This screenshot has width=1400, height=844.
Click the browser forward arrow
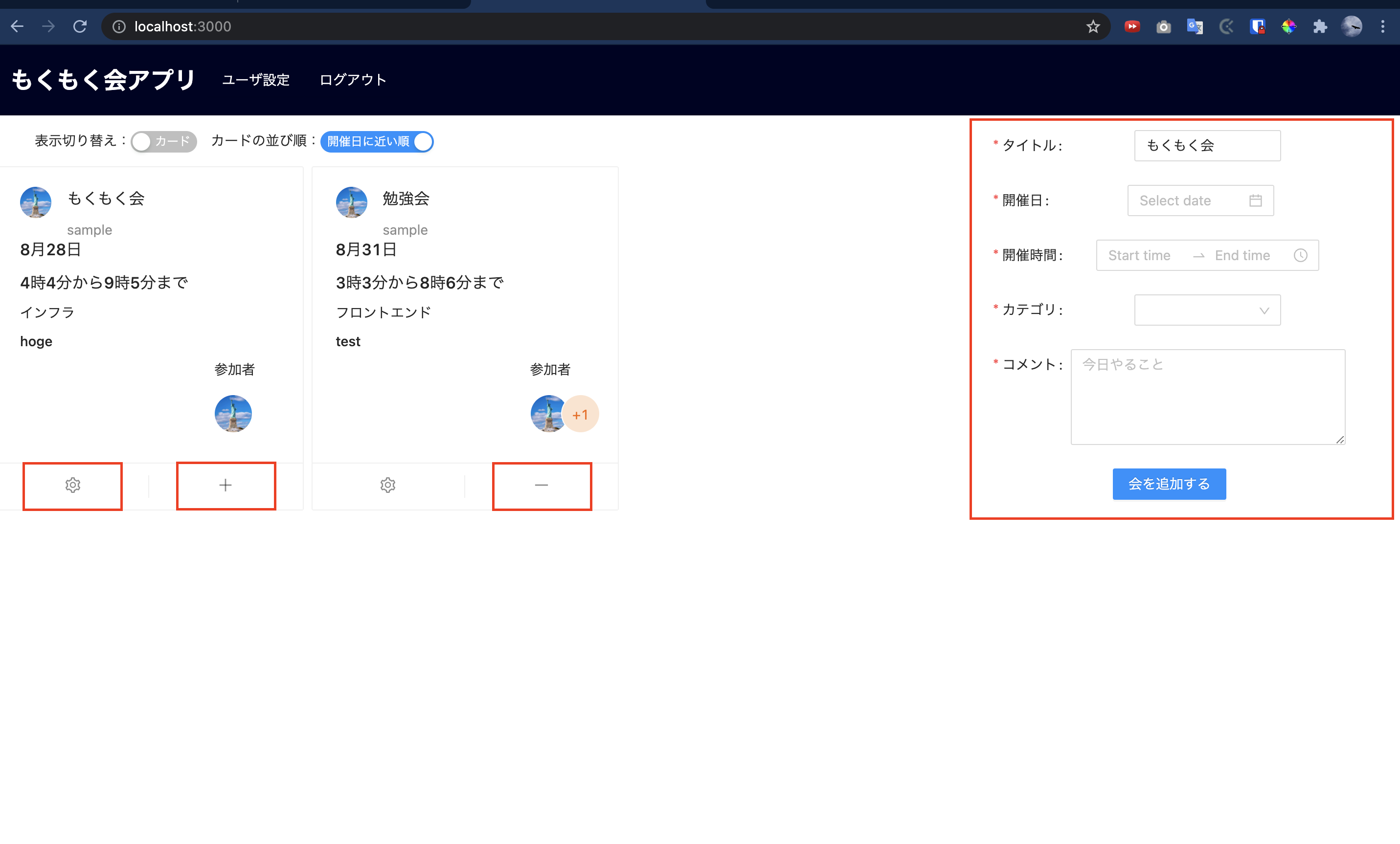[x=49, y=26]
